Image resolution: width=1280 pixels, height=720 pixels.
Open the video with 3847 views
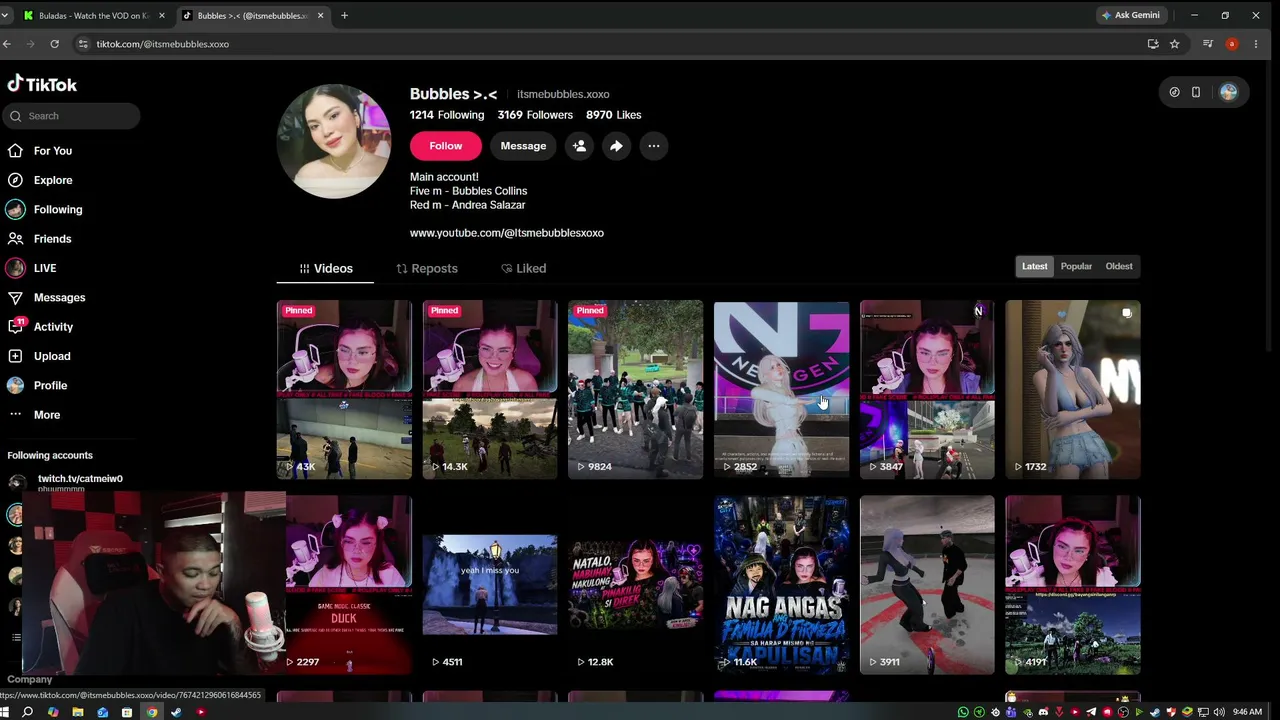[927, 390]
